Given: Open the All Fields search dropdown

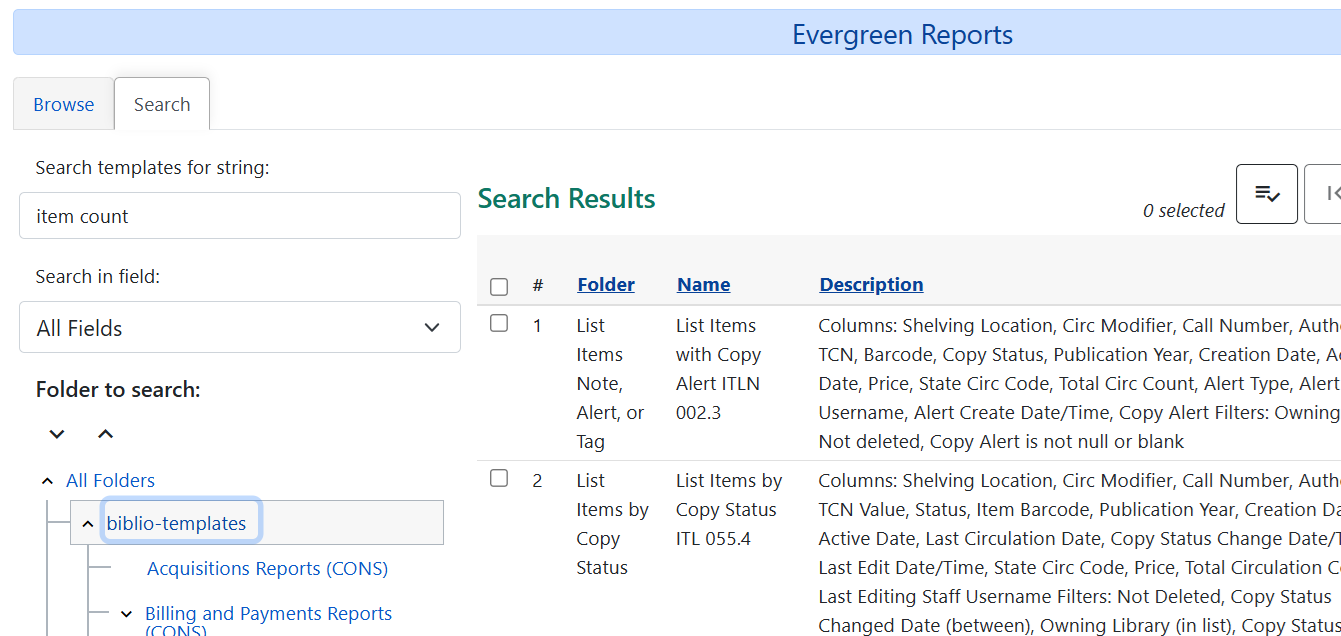Looking at the screenshot, I should pos(239,327).
